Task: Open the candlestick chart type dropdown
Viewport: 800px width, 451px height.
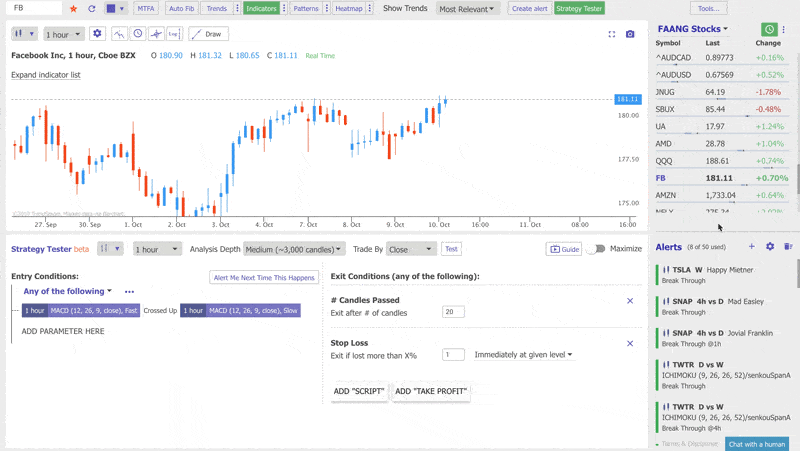Action: coord(24,34)
